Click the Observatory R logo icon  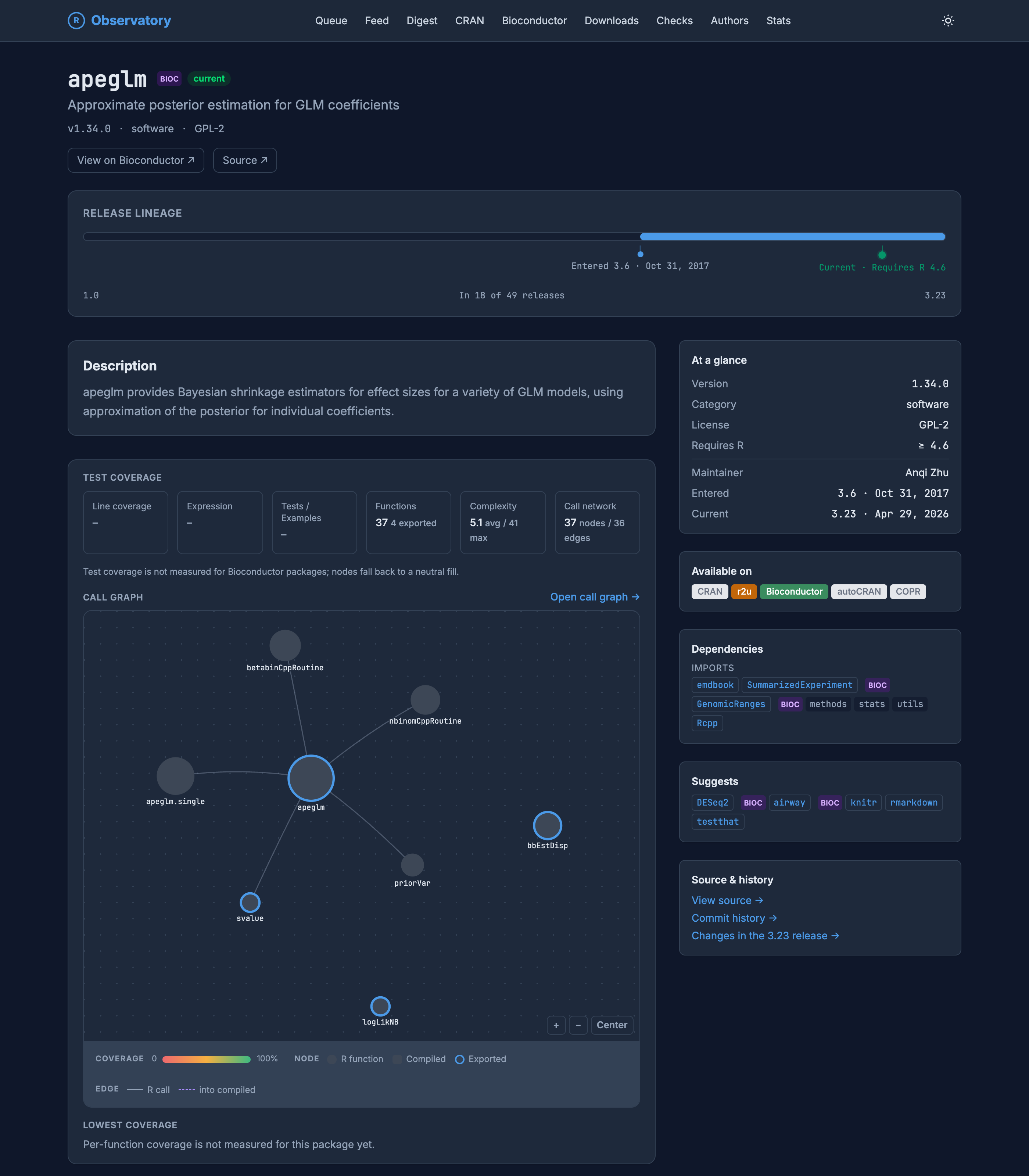point(76,21)
